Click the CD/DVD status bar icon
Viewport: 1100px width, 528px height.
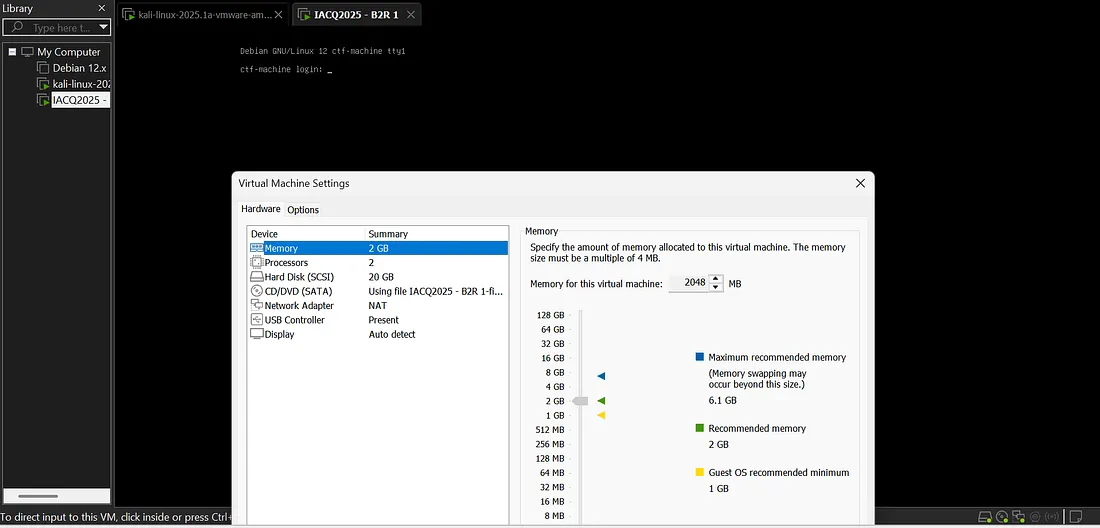coord(1003,517)
